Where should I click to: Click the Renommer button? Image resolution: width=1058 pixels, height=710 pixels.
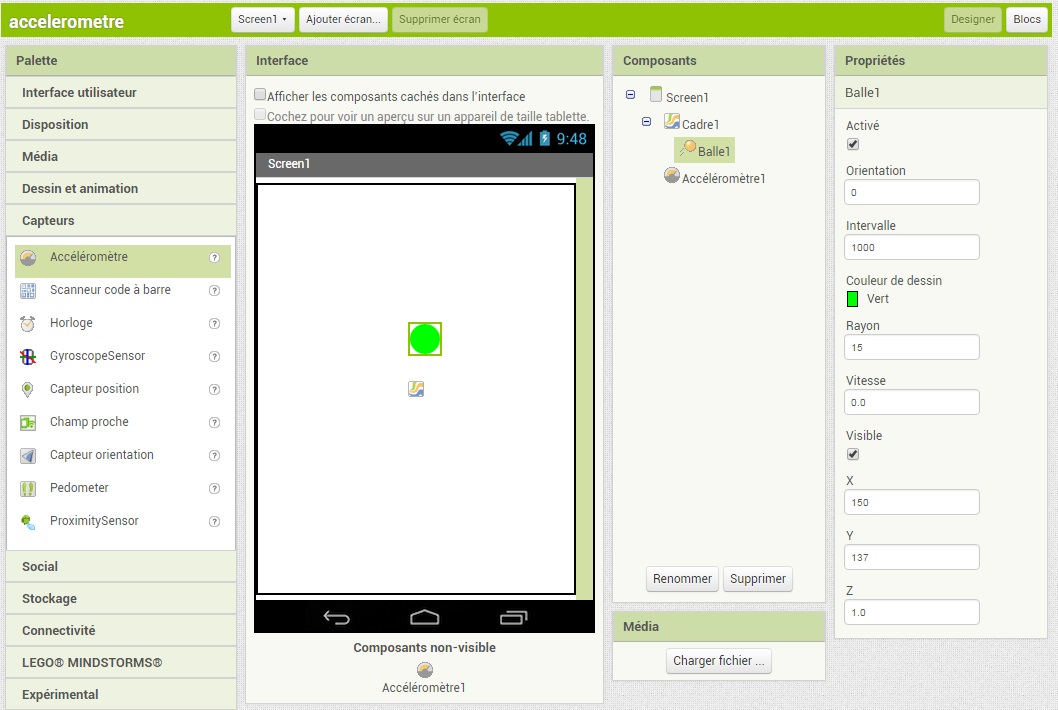[682, 579]
